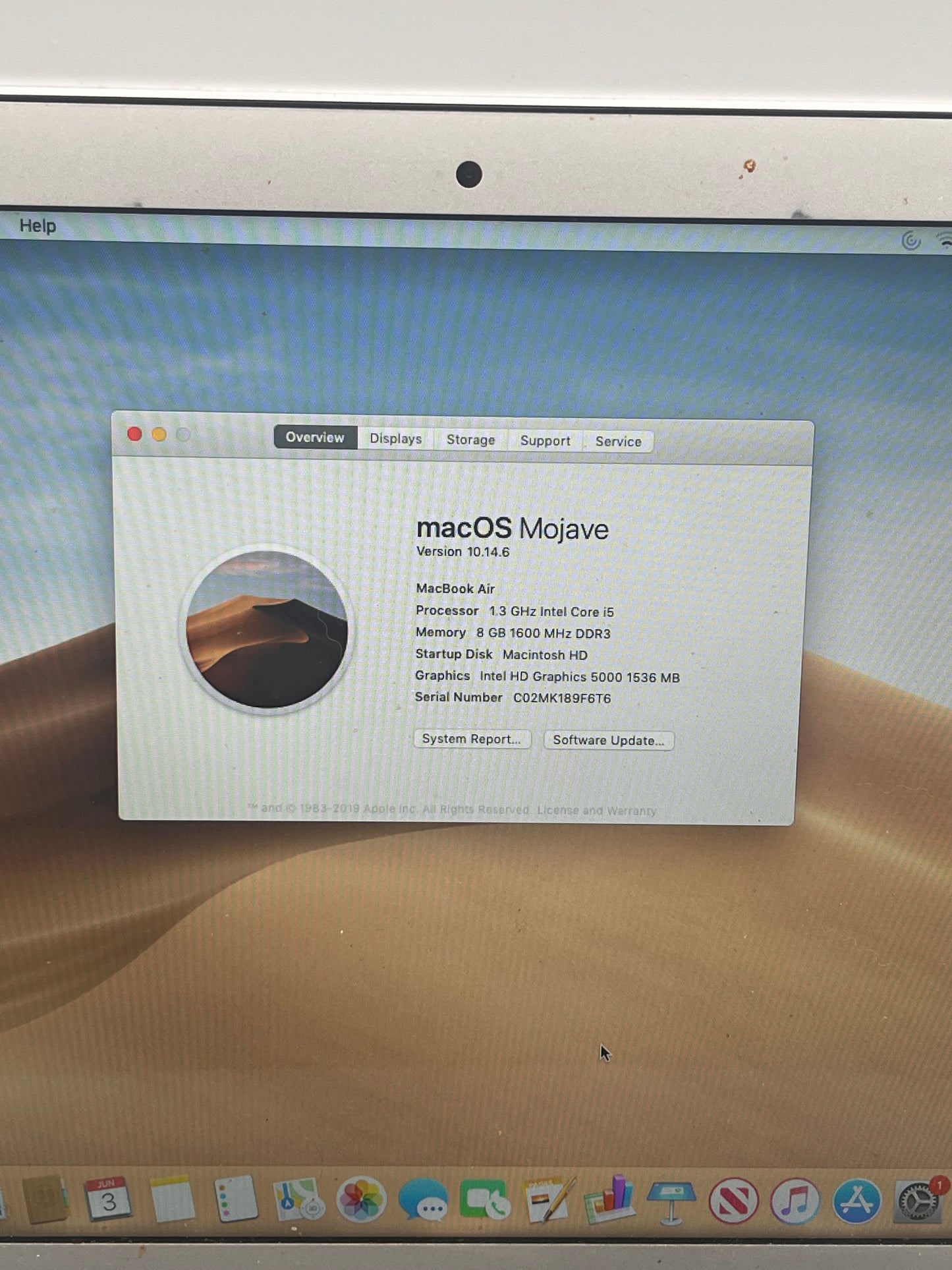Click 'Intel HD Graphics 5000 1536 MB' text
Screen dimensions: 952x1270
click(580, 677)
